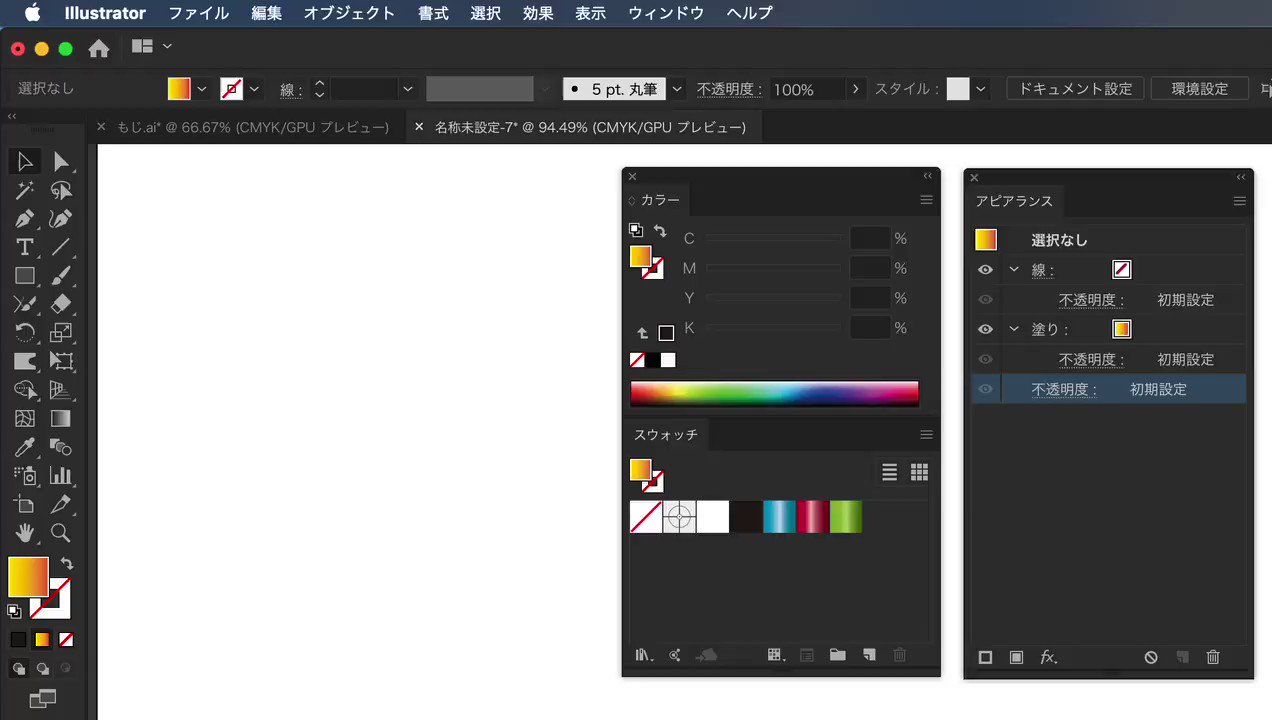Select the Eraser tool
Screen dimensions: 1272x720
tap(61, 304)
